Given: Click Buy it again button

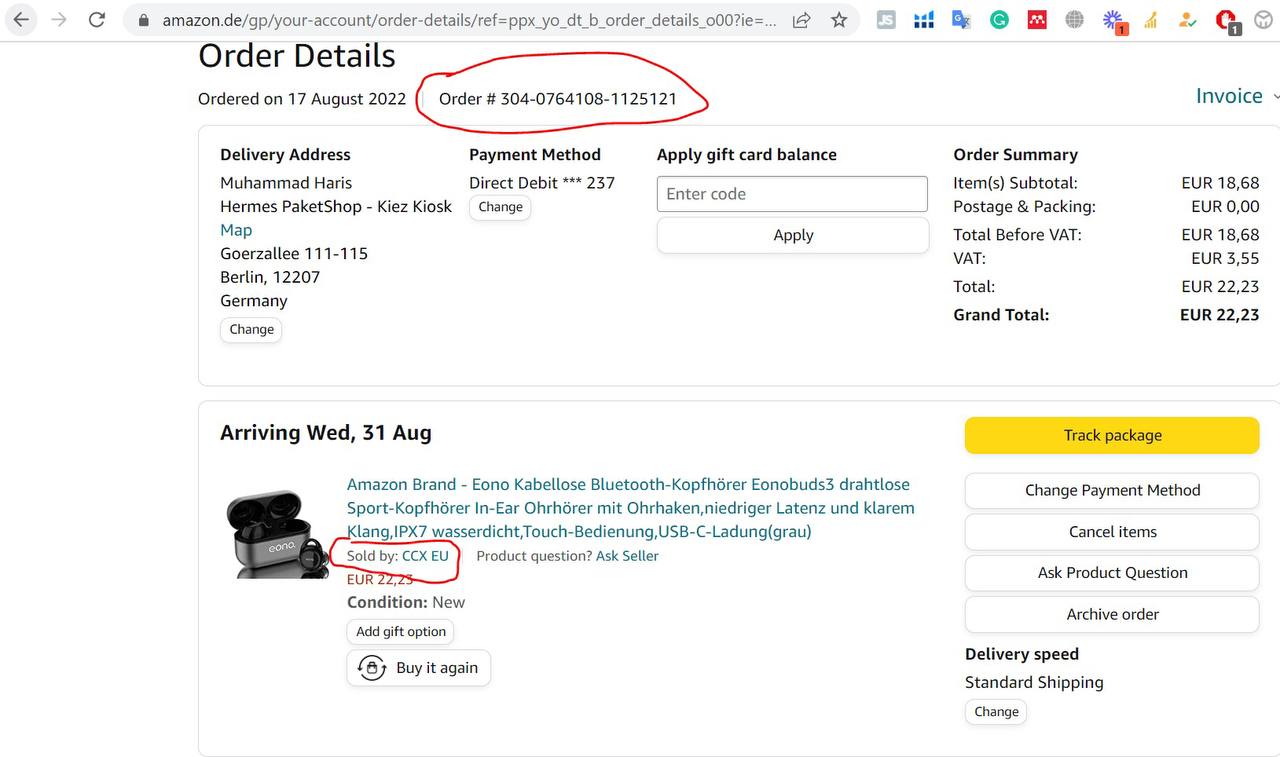Looking at the screenshot, I should coord(419,668).
